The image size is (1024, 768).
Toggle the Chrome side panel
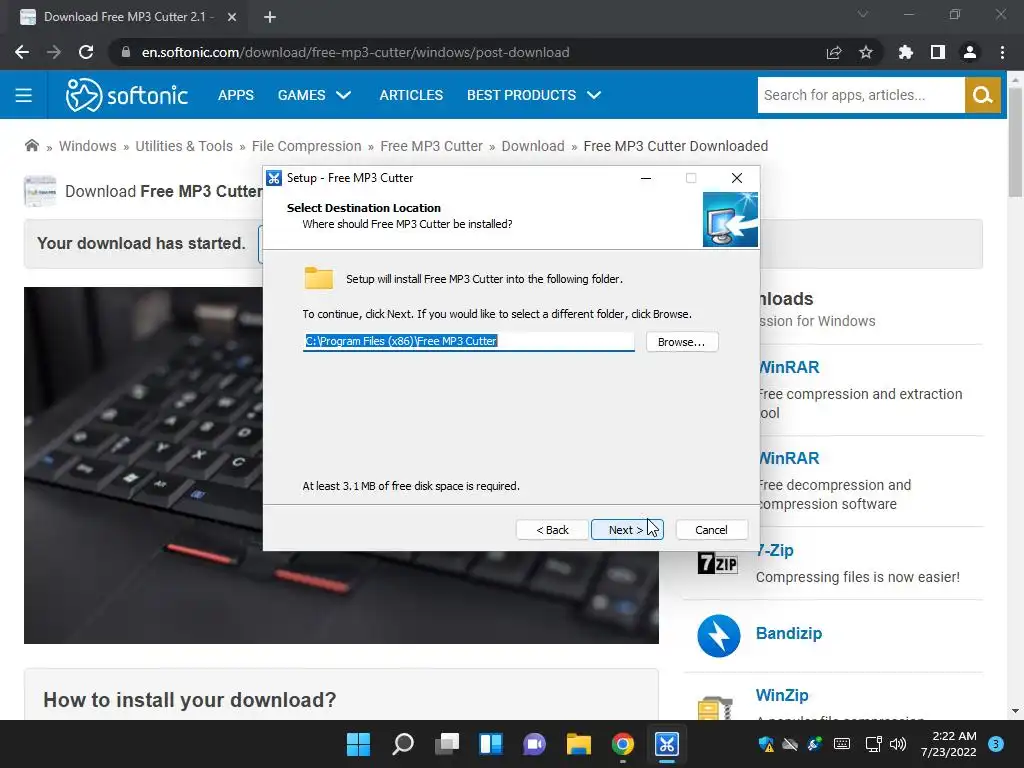point(938,52)
